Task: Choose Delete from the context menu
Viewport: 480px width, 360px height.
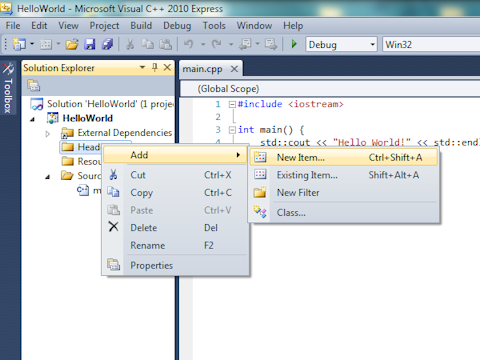Action: (x=175, y=228)
